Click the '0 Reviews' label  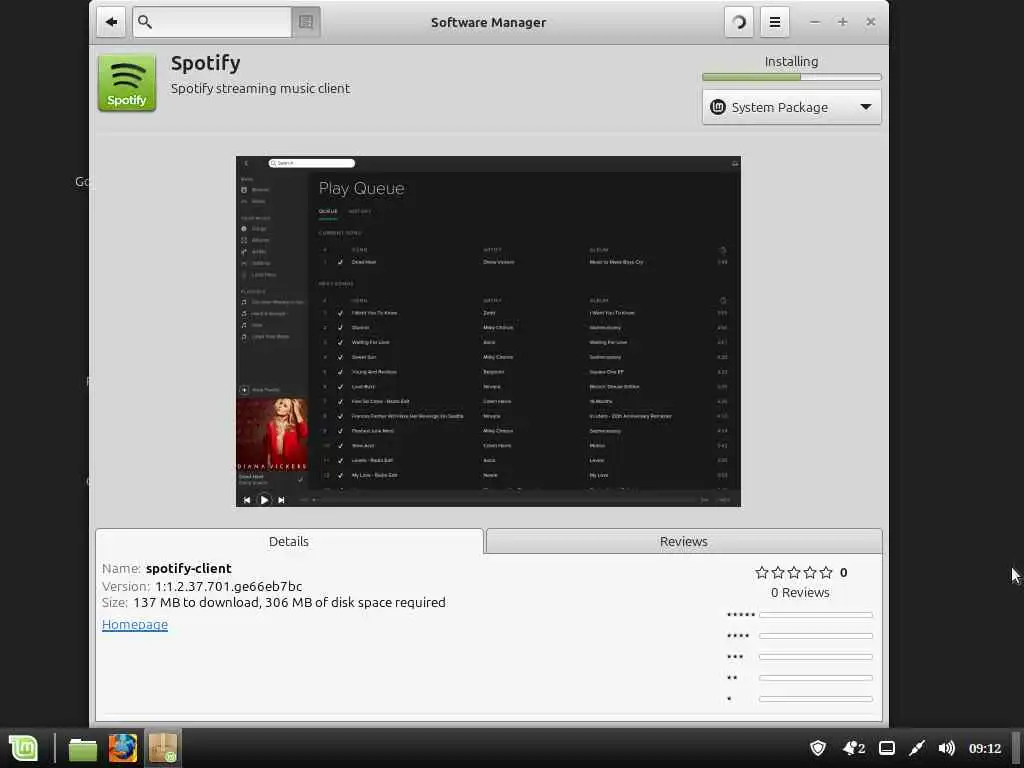coord(800,592)
